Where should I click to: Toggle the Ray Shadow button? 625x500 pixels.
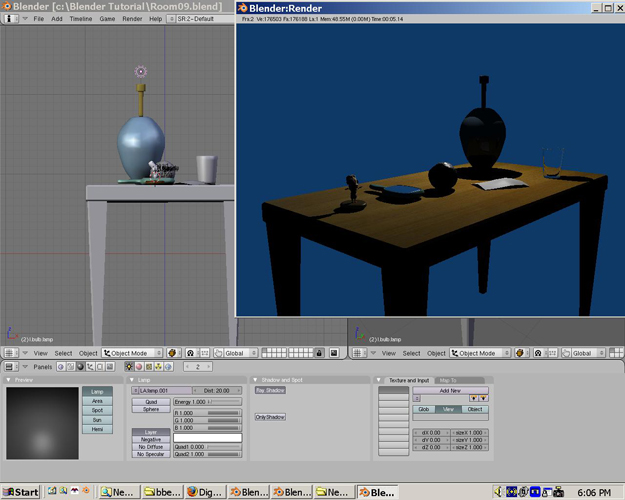270,390
